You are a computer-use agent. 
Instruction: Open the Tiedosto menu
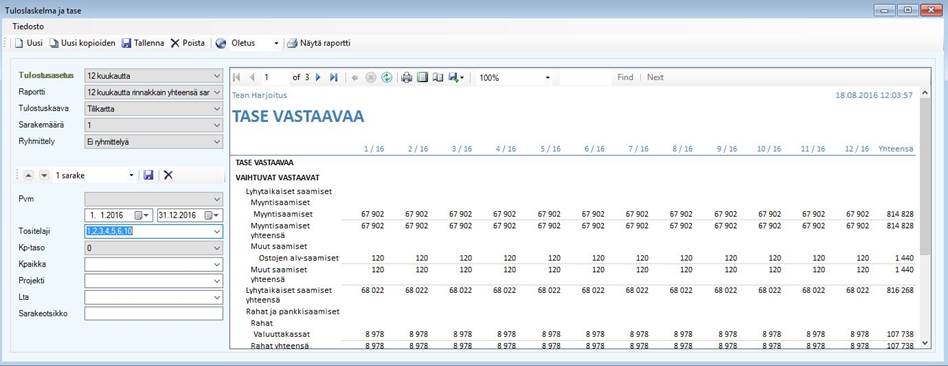28,27
